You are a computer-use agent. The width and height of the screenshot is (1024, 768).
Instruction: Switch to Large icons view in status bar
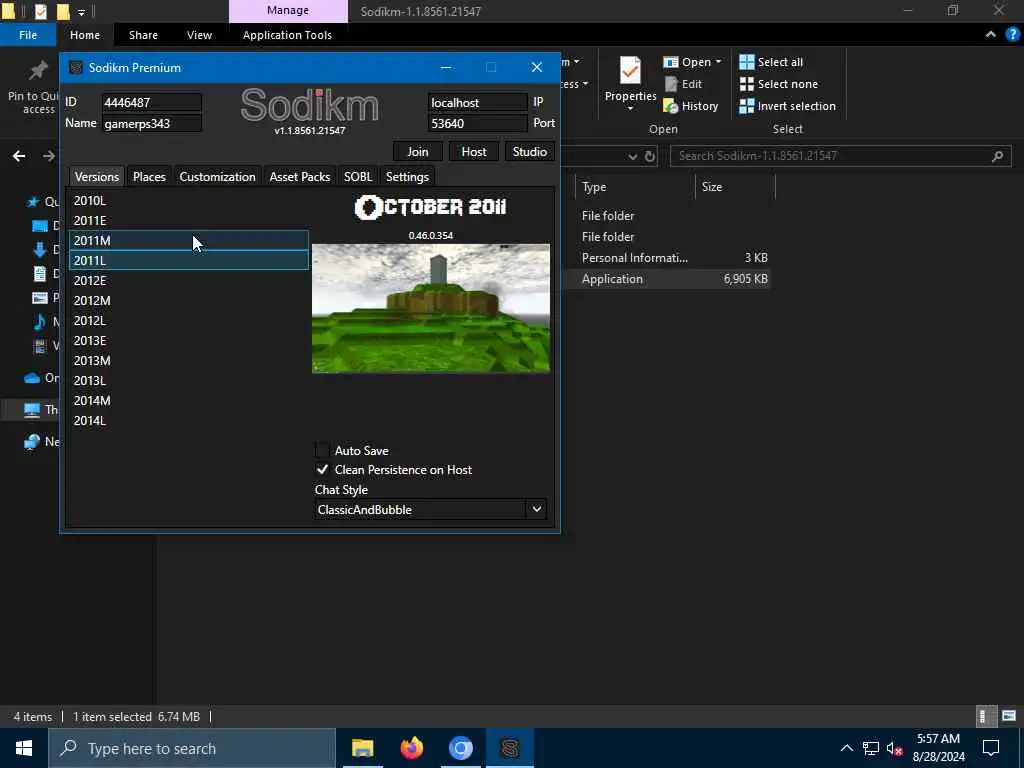[1009, 716]
